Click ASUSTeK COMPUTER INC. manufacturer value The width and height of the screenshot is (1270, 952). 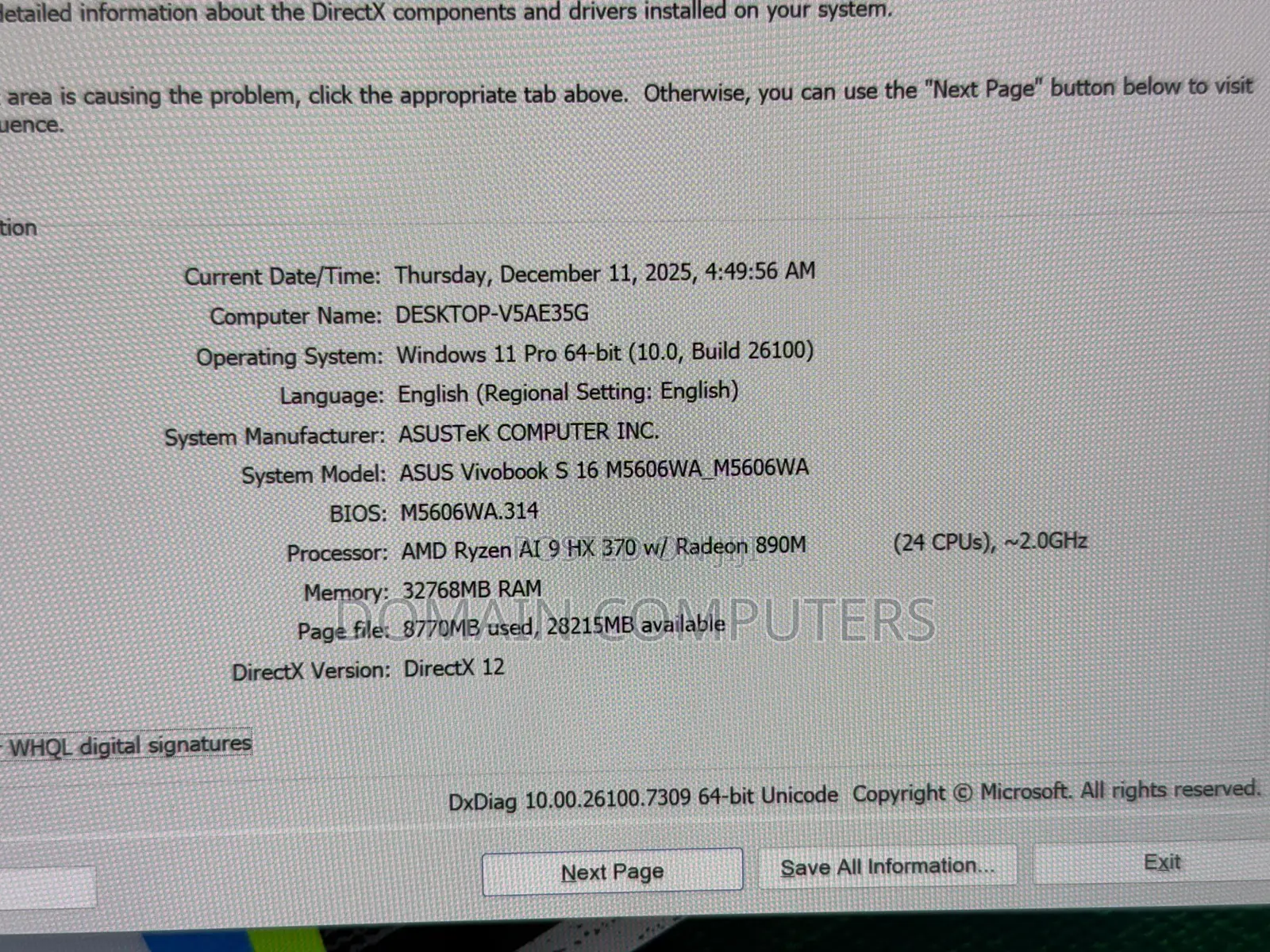(529, 432)
